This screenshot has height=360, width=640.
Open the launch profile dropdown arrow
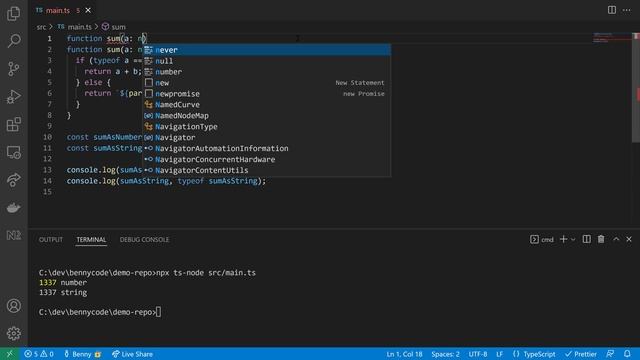[573, 240]
